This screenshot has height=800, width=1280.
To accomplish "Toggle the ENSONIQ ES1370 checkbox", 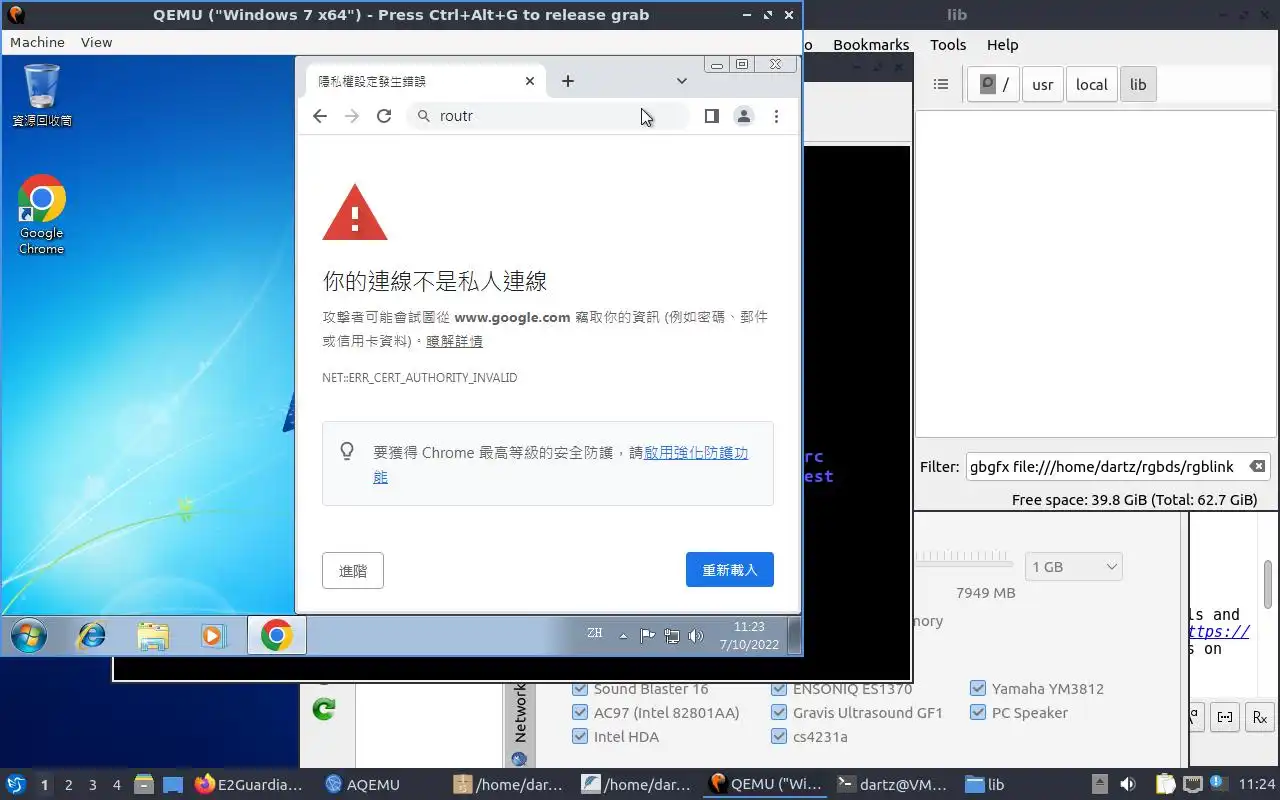I will pos(779,689).
